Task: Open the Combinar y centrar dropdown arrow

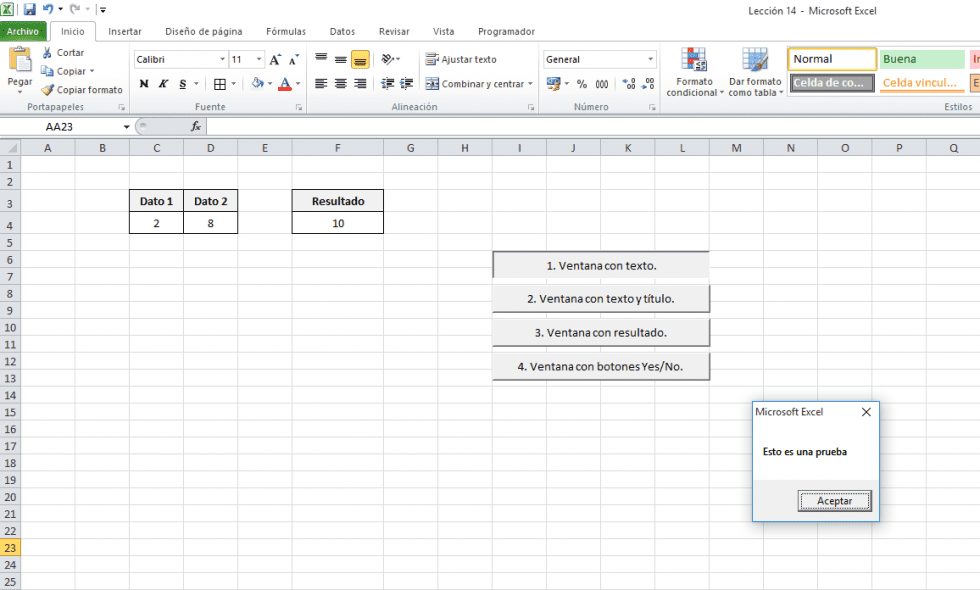Action: pyautogui.click(x=530, y=84)
